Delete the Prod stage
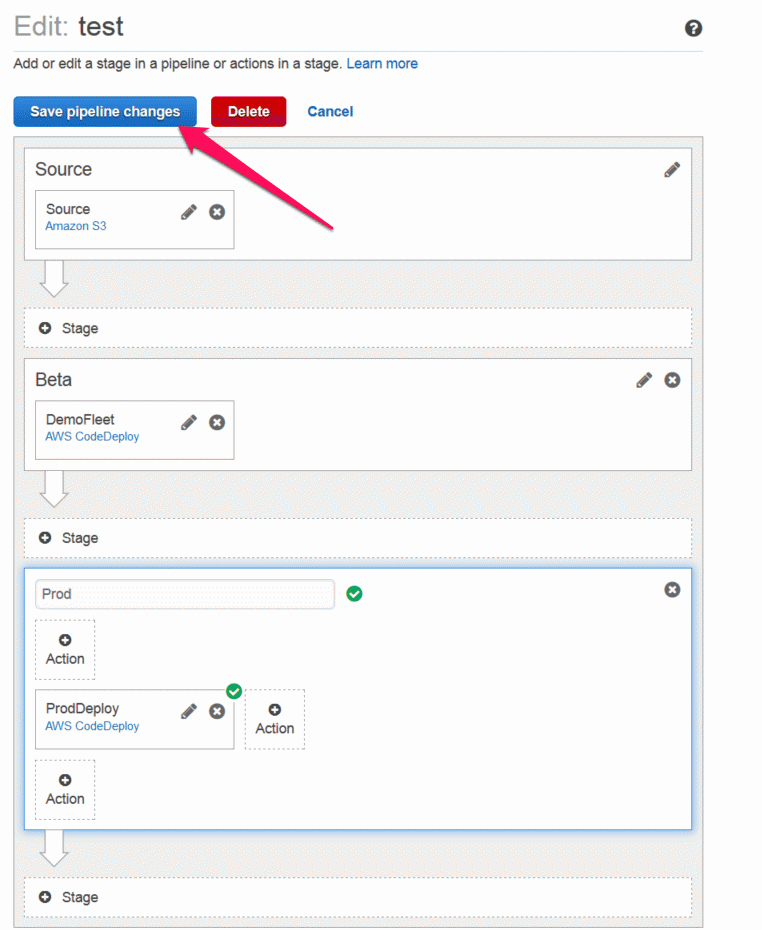Screen dimensions: 762x930 (x=672, y=590)
